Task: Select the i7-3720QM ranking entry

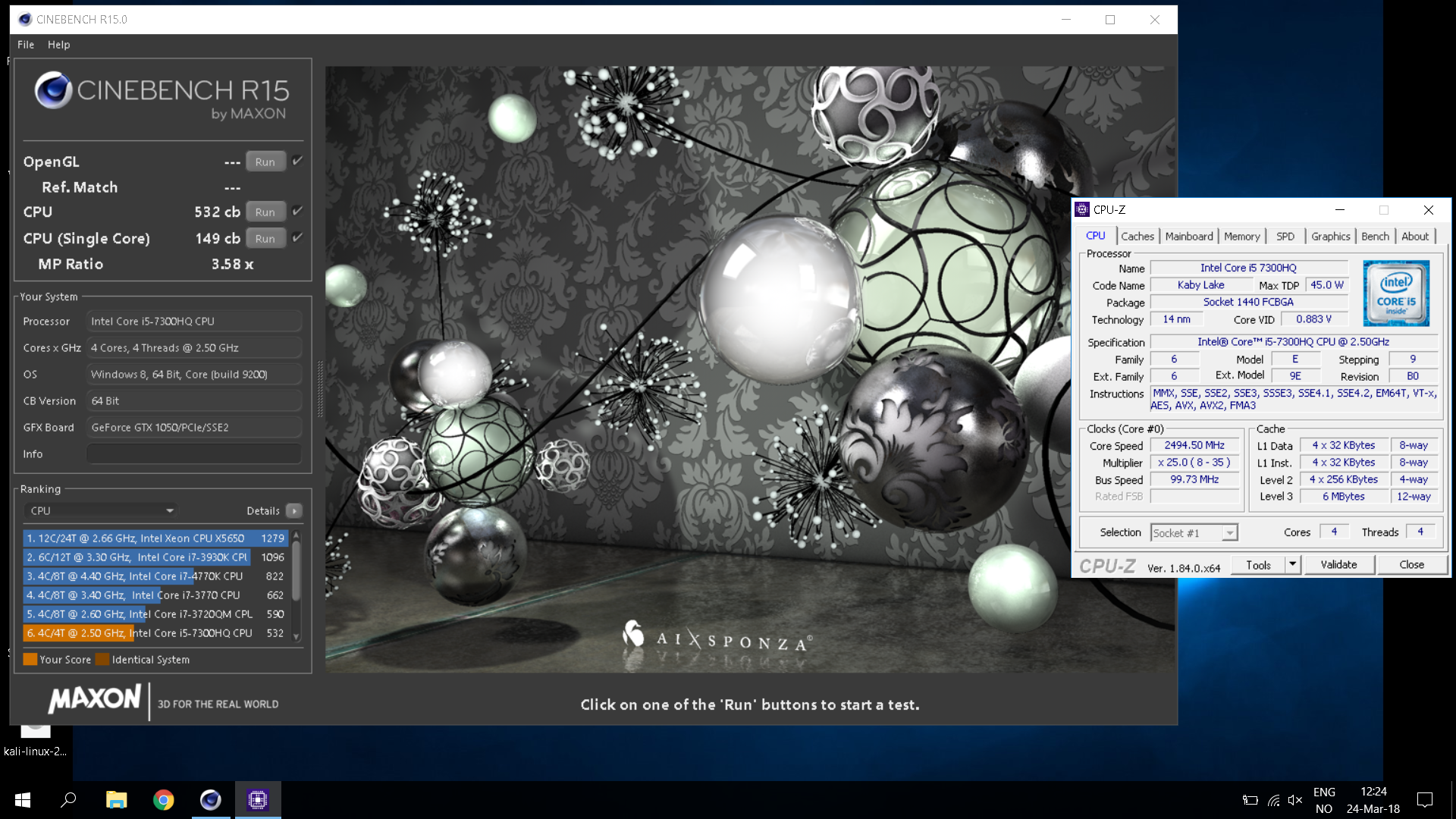Action: coord(155,613)
